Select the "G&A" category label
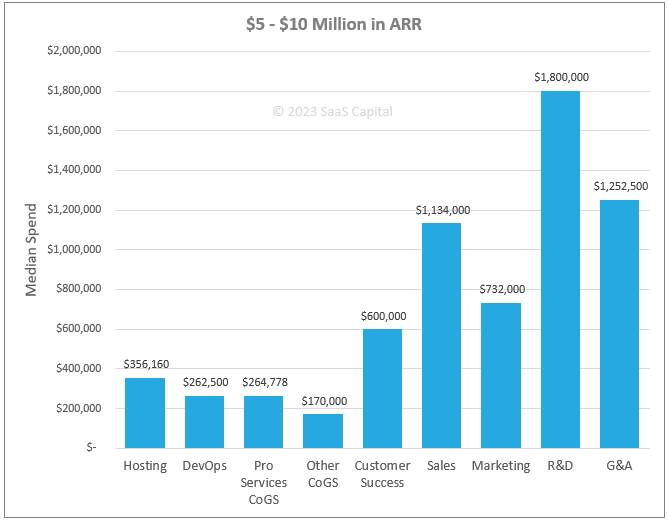This screenshot has height=521, width=668. click(619, 466)
